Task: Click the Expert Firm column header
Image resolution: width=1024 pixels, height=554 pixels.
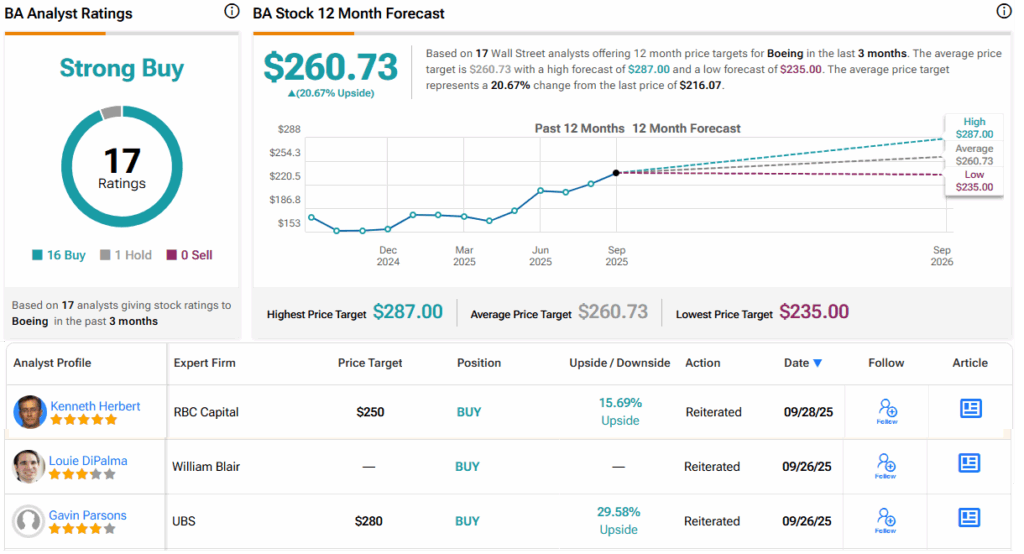Action: pyautogui.click(x=204, y=363)
